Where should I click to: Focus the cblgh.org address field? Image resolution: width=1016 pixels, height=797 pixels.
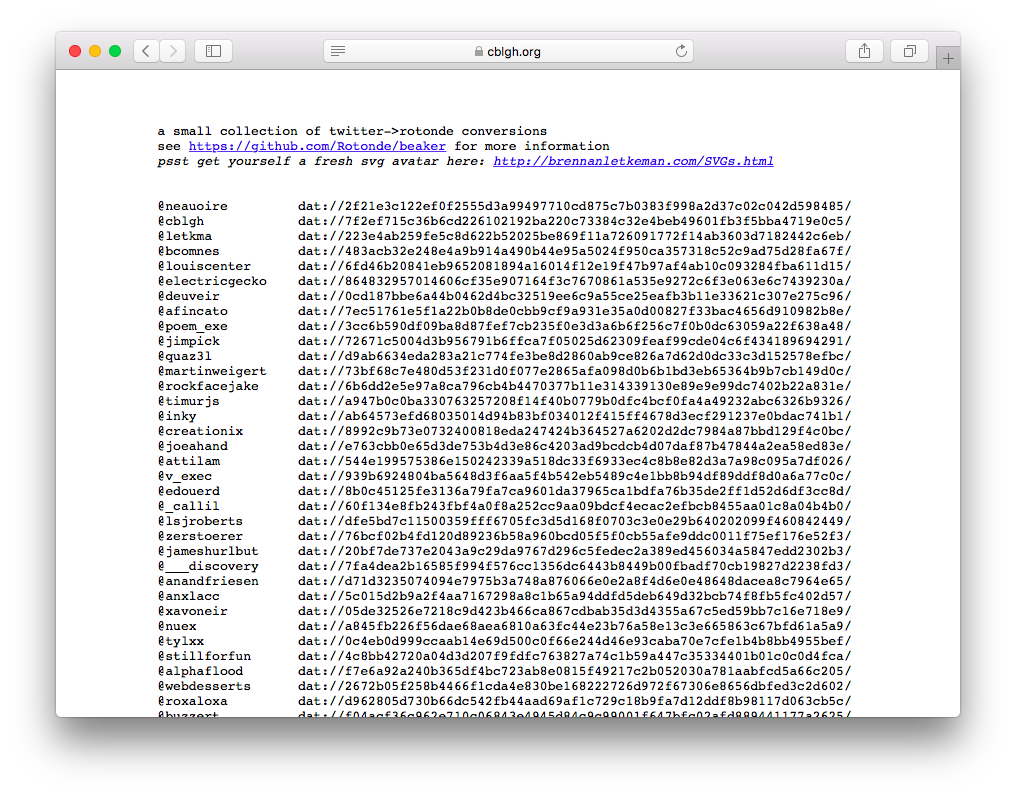pyautogui.click(x=509, y=51)
